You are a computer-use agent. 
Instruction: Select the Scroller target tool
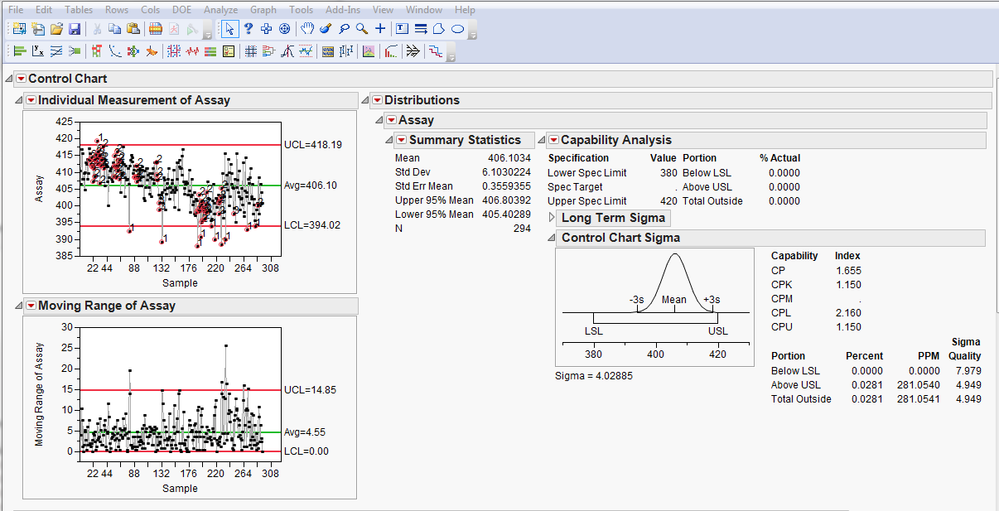(285, 29)
